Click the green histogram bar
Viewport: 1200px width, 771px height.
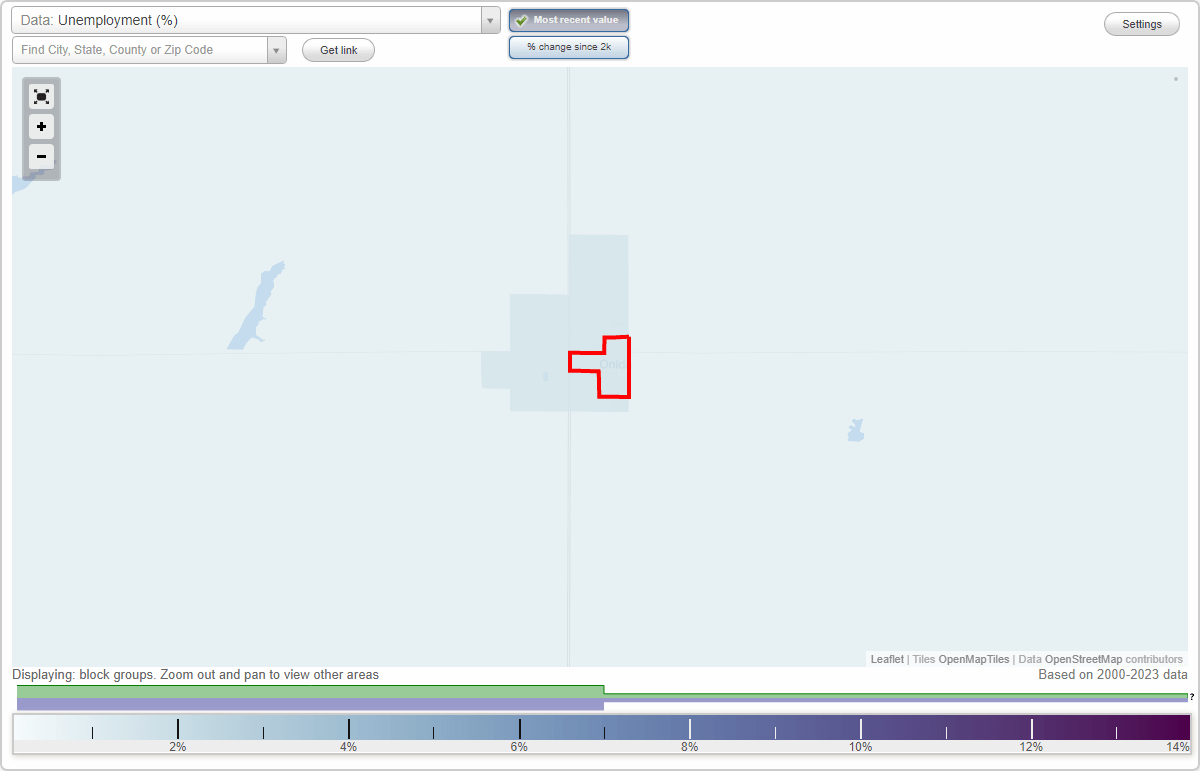click(x=310, y=691)
